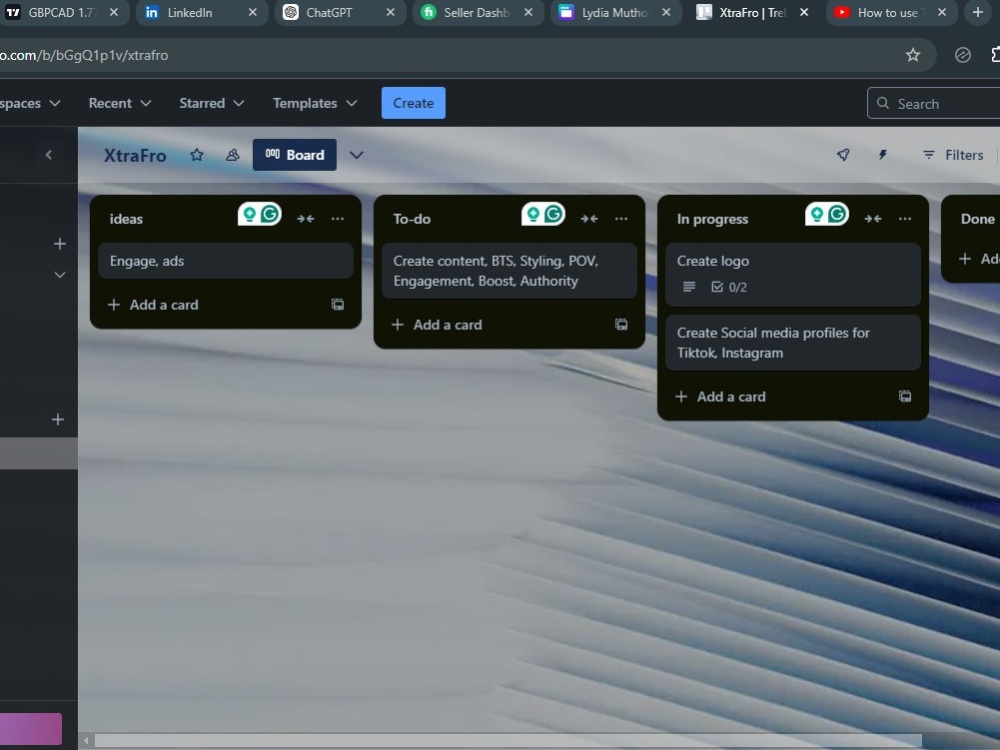Click circular slash icon beside address bar
Viewport: 1000px width, 750px height.
(962, 55)
